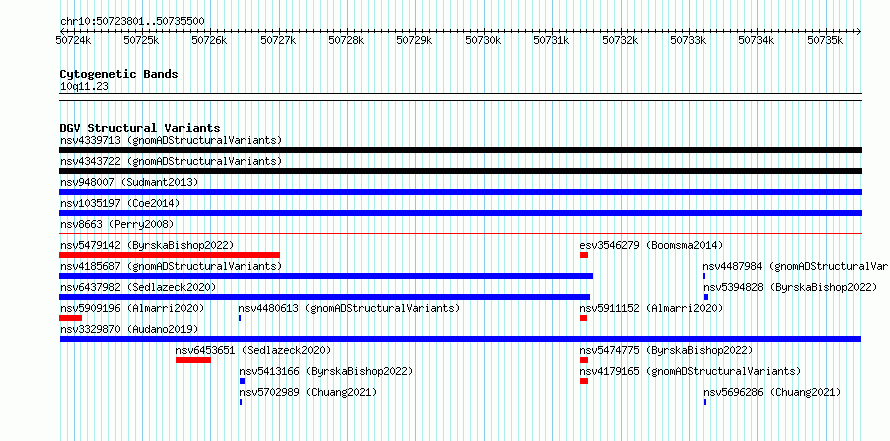This screenshot has width=890, height=441.
Task: Select the blue bar for nsv948007
Action: click(x=460, y=192)
